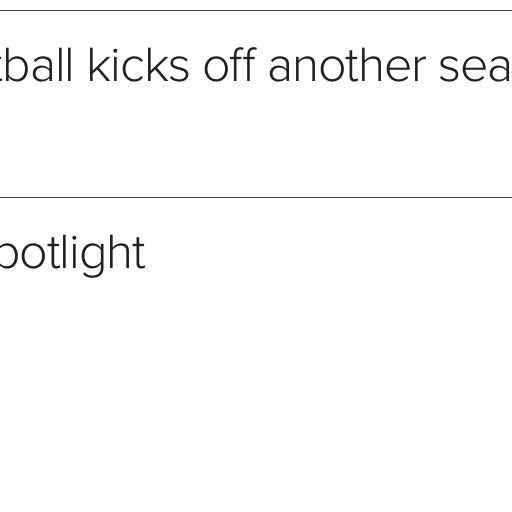Screen dimensions: 512x512
Task: Click the empty area below the Spotlight heading
Action: (256, 393)
